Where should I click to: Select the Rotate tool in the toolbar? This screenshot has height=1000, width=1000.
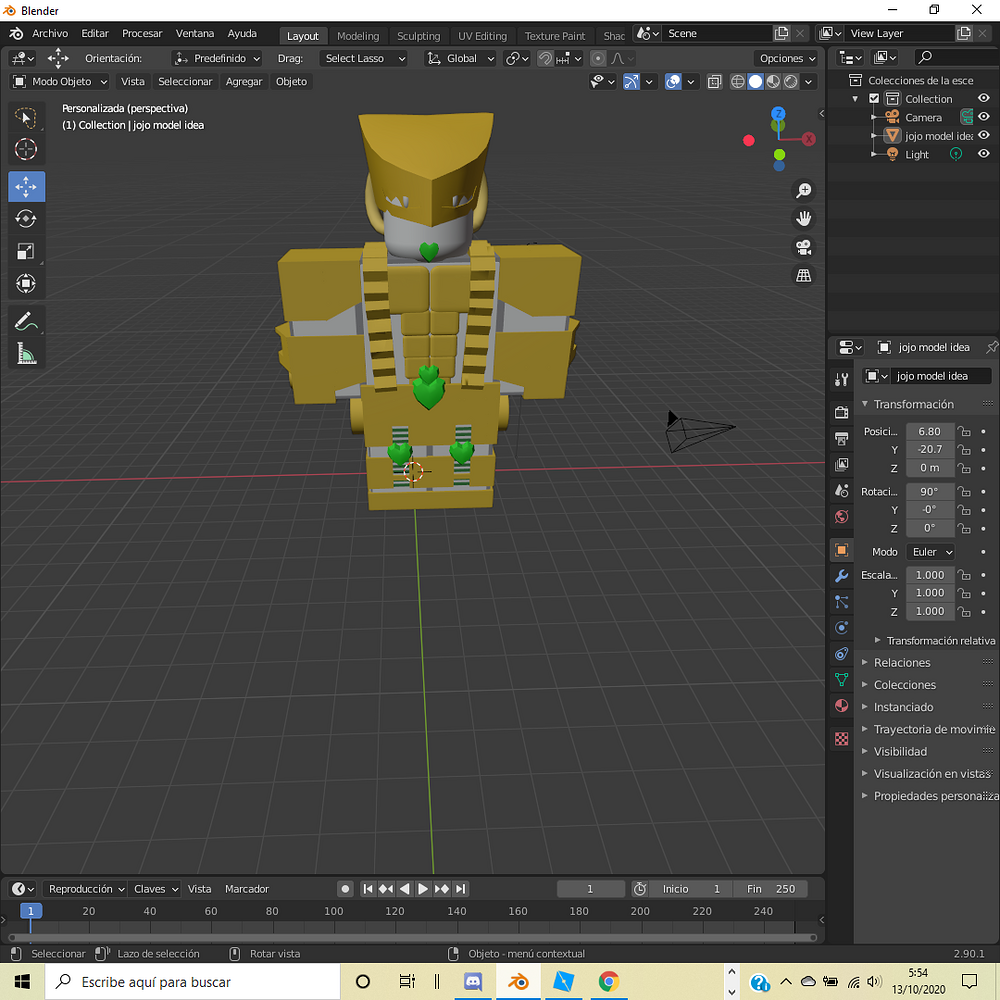[26, 218]
